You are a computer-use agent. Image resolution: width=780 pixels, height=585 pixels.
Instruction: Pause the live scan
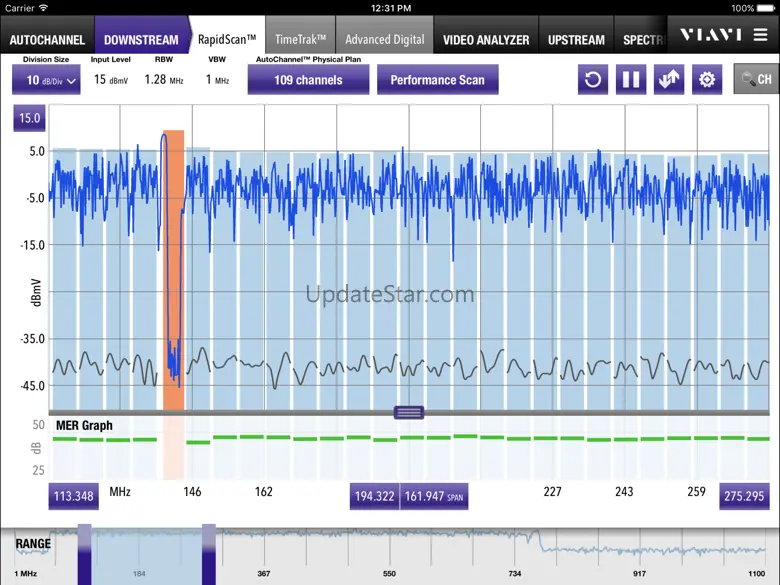pyautogui.click(x=631, y=80)
